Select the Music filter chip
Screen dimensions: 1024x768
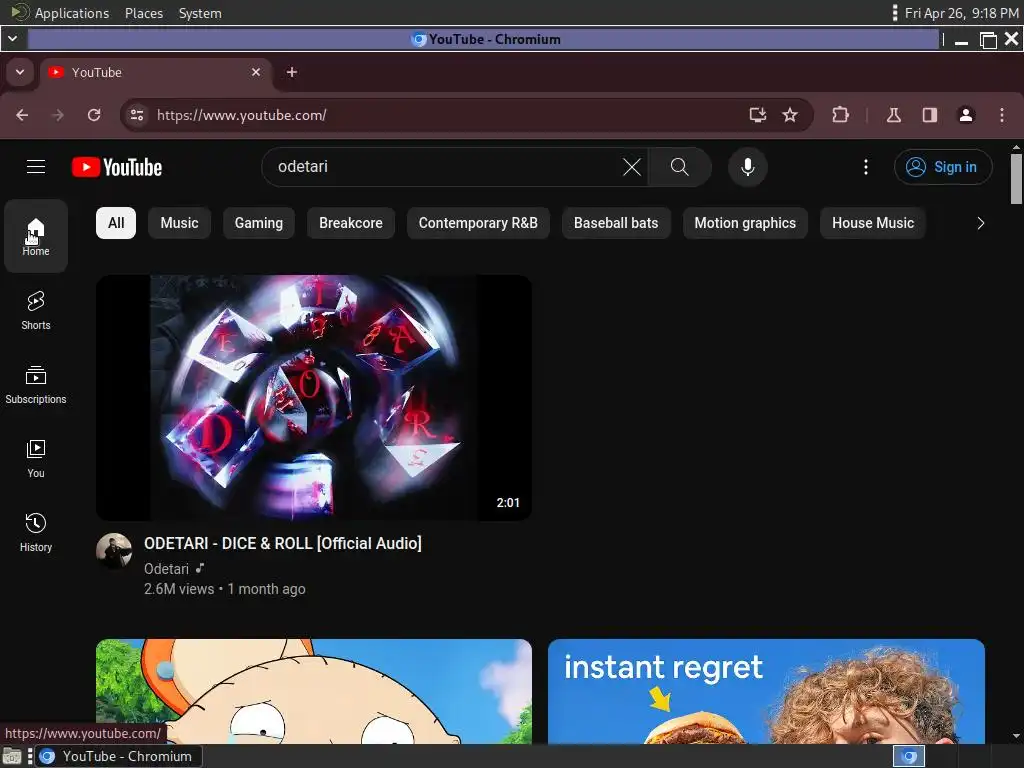click(x=180, y=223)
